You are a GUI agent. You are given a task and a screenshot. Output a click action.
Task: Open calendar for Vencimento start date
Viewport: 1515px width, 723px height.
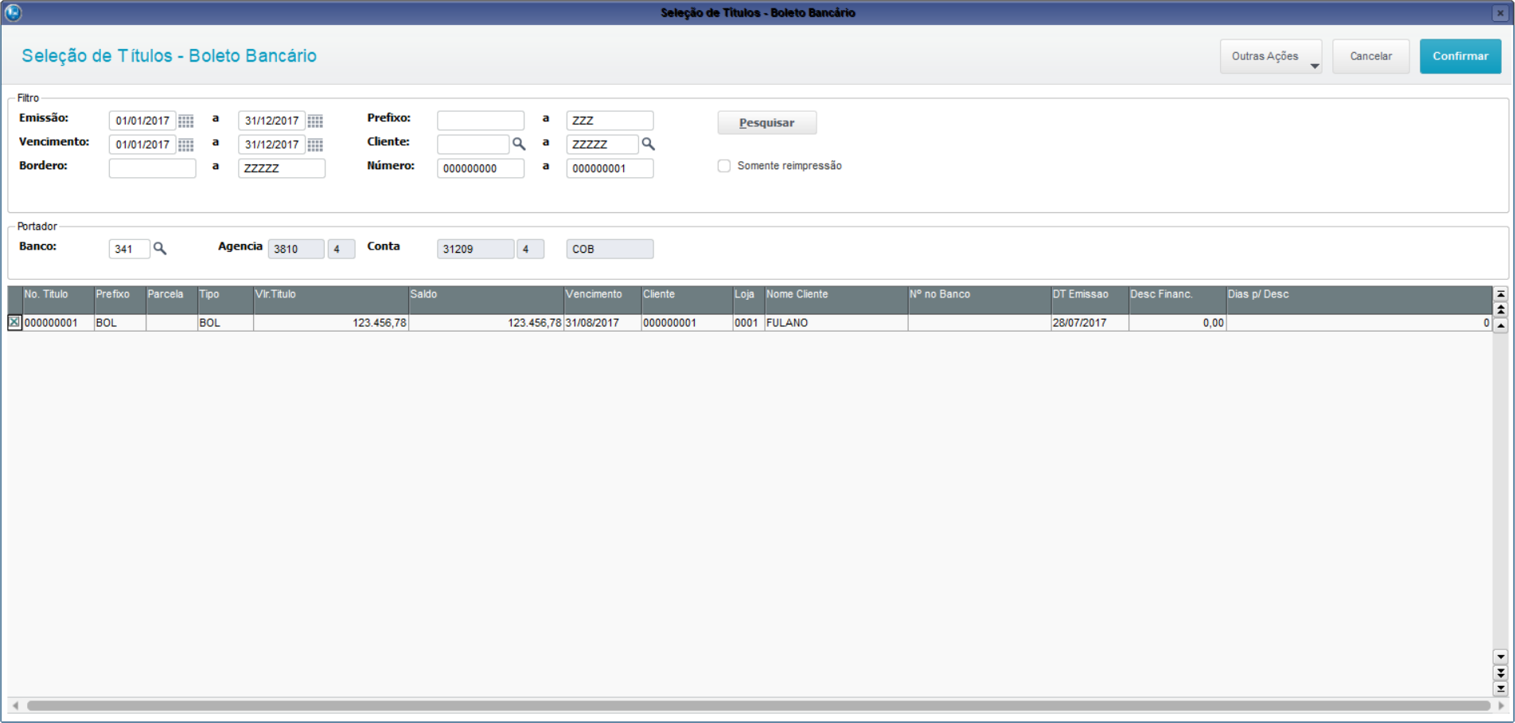(186, 145)
